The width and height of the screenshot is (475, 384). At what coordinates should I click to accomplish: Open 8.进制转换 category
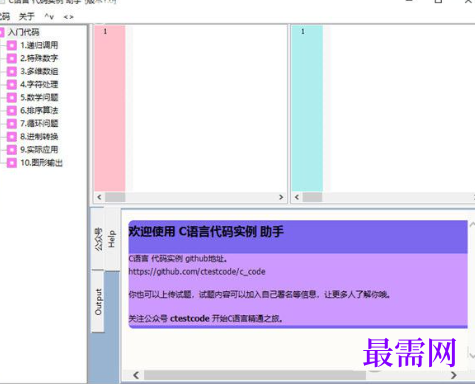click(x=39, y=137)
